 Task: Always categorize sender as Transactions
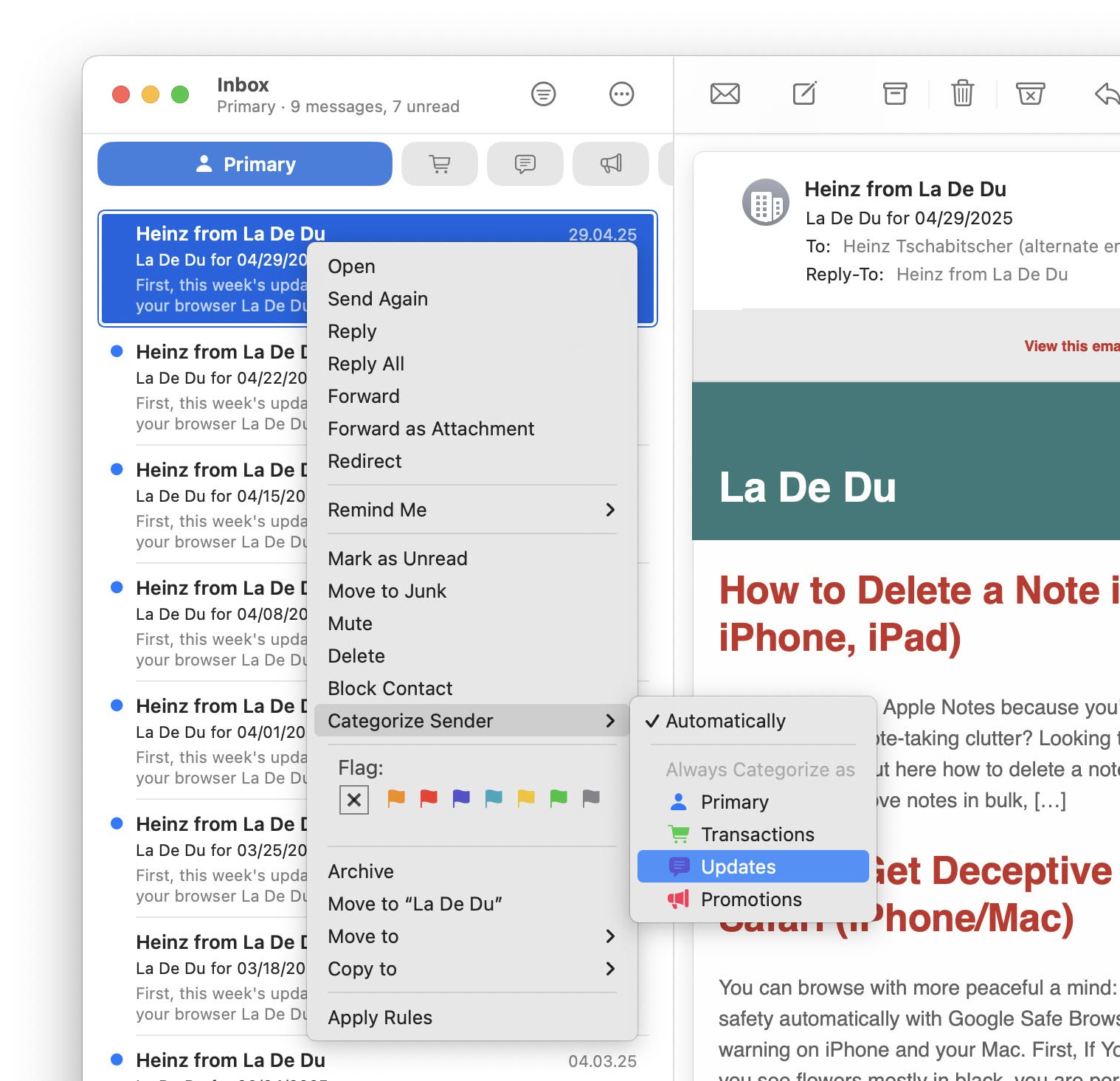753,835
